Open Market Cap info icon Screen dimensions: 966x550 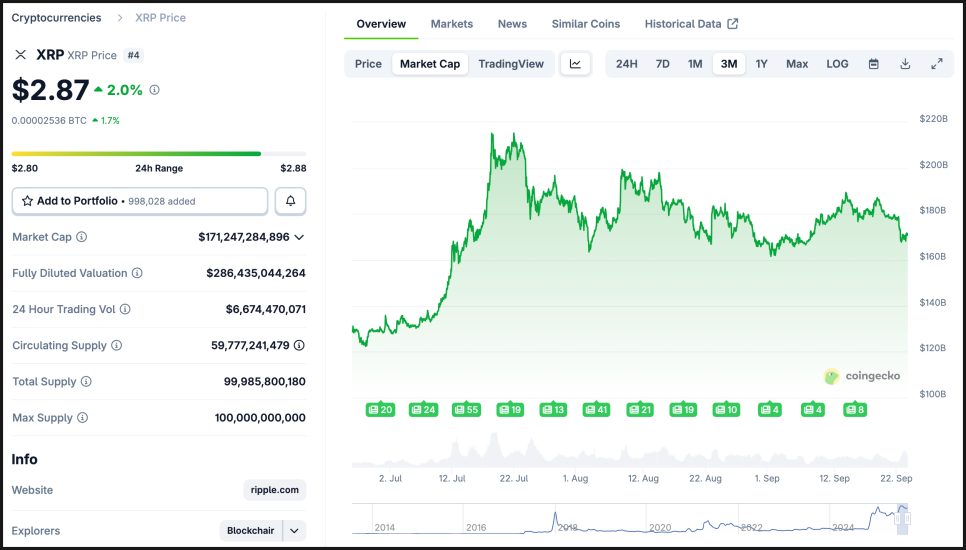click(81, 237)
